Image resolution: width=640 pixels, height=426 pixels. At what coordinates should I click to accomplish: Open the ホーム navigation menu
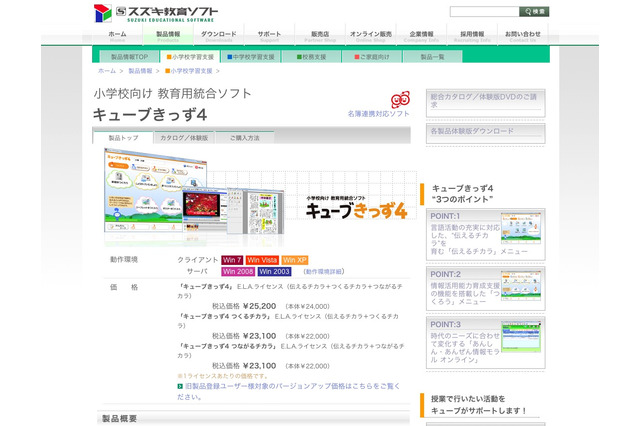(117, 36)
